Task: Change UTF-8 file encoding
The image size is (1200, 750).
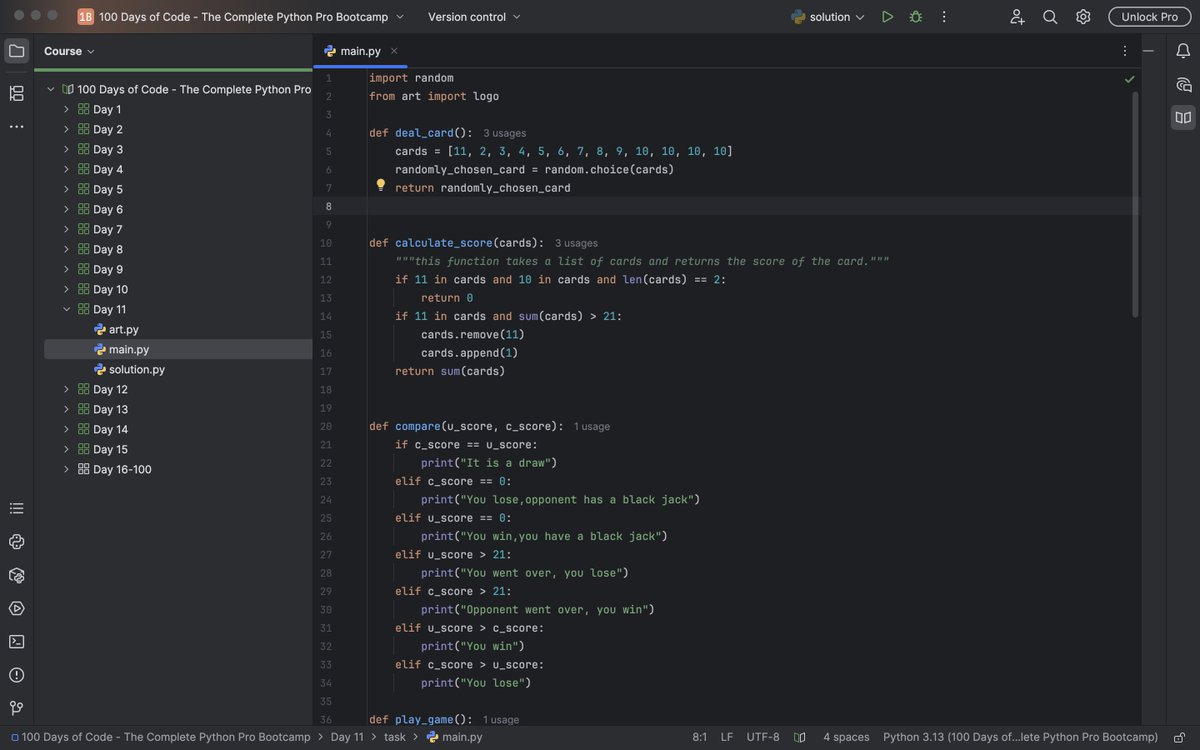Action: [x=763, y=737]
